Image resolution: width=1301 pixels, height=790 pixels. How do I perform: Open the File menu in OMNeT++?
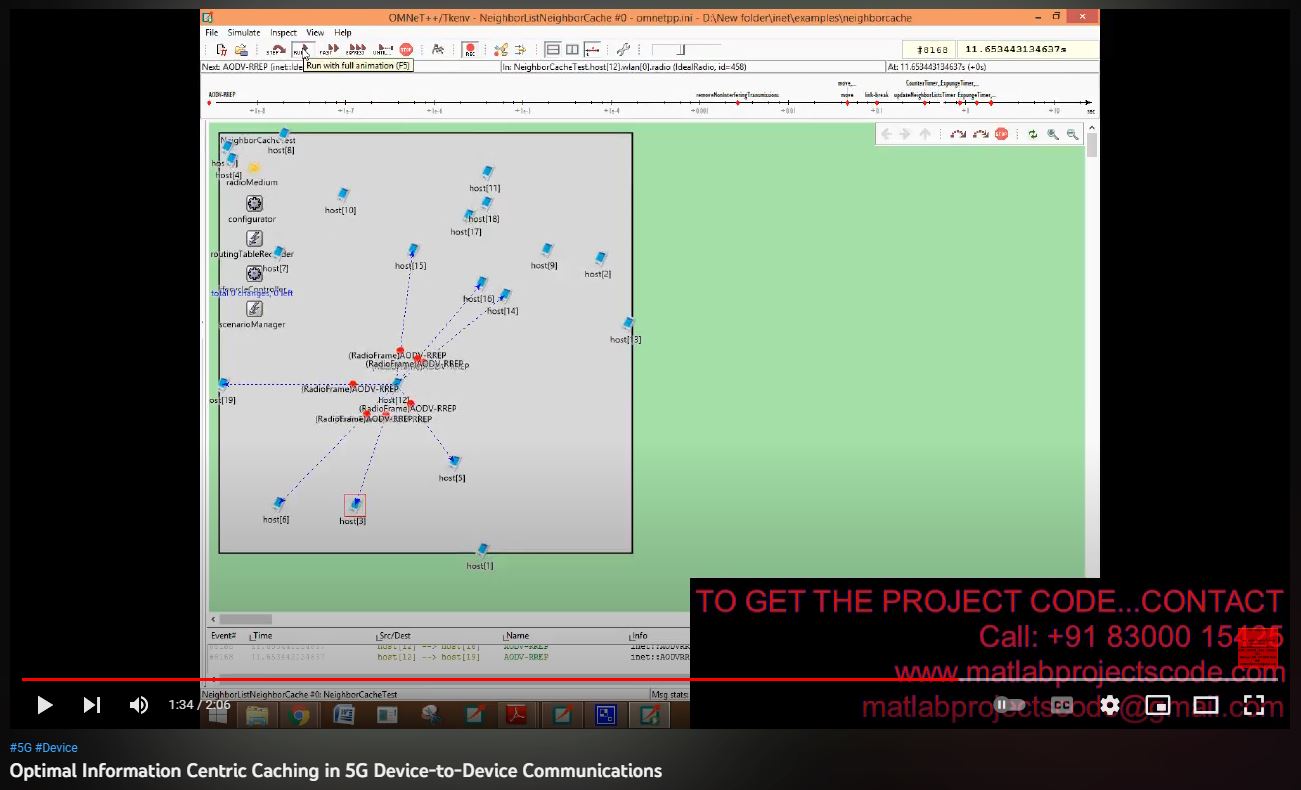(x=211, y=33)
